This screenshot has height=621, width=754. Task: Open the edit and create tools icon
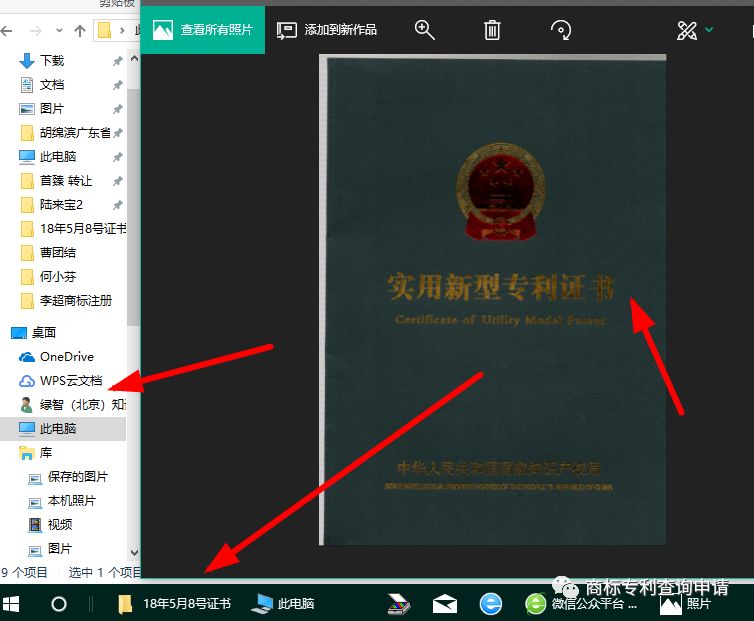click(x=687, y=30)
